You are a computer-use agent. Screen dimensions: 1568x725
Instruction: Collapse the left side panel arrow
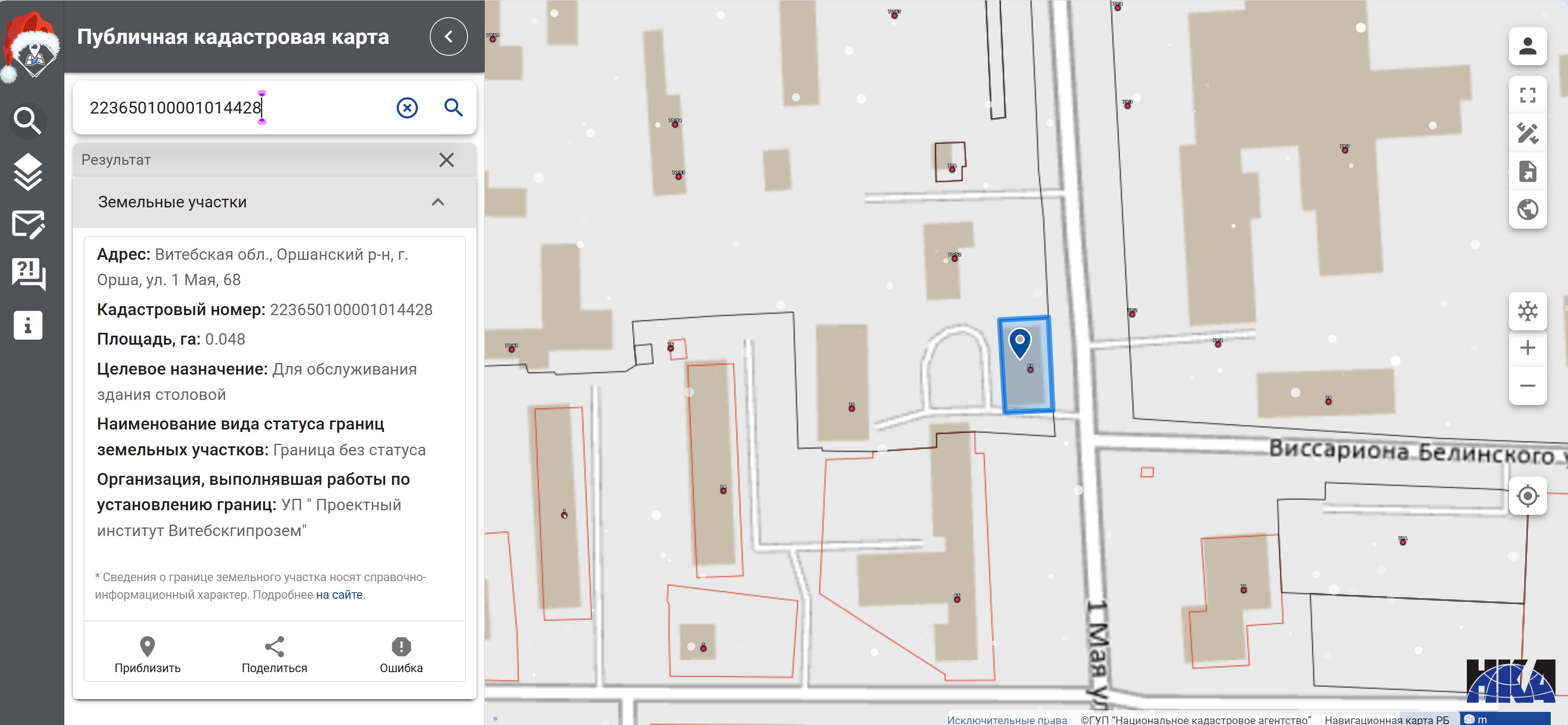click(x=448, y=36)
